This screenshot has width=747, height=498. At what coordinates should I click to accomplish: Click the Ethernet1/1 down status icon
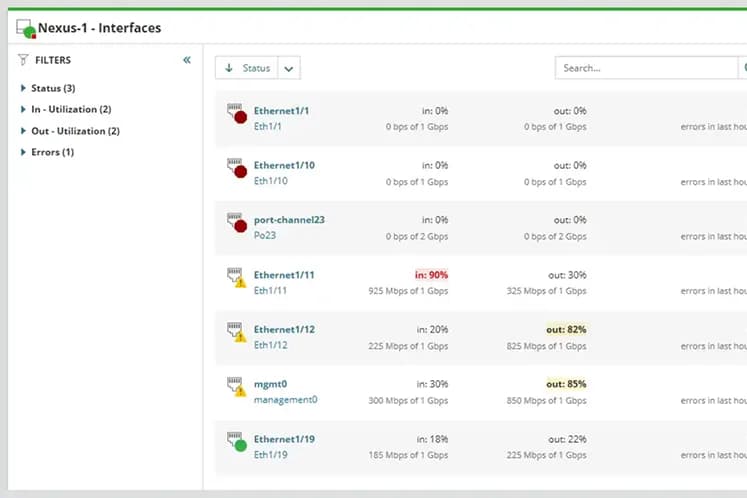coord(237,113)
